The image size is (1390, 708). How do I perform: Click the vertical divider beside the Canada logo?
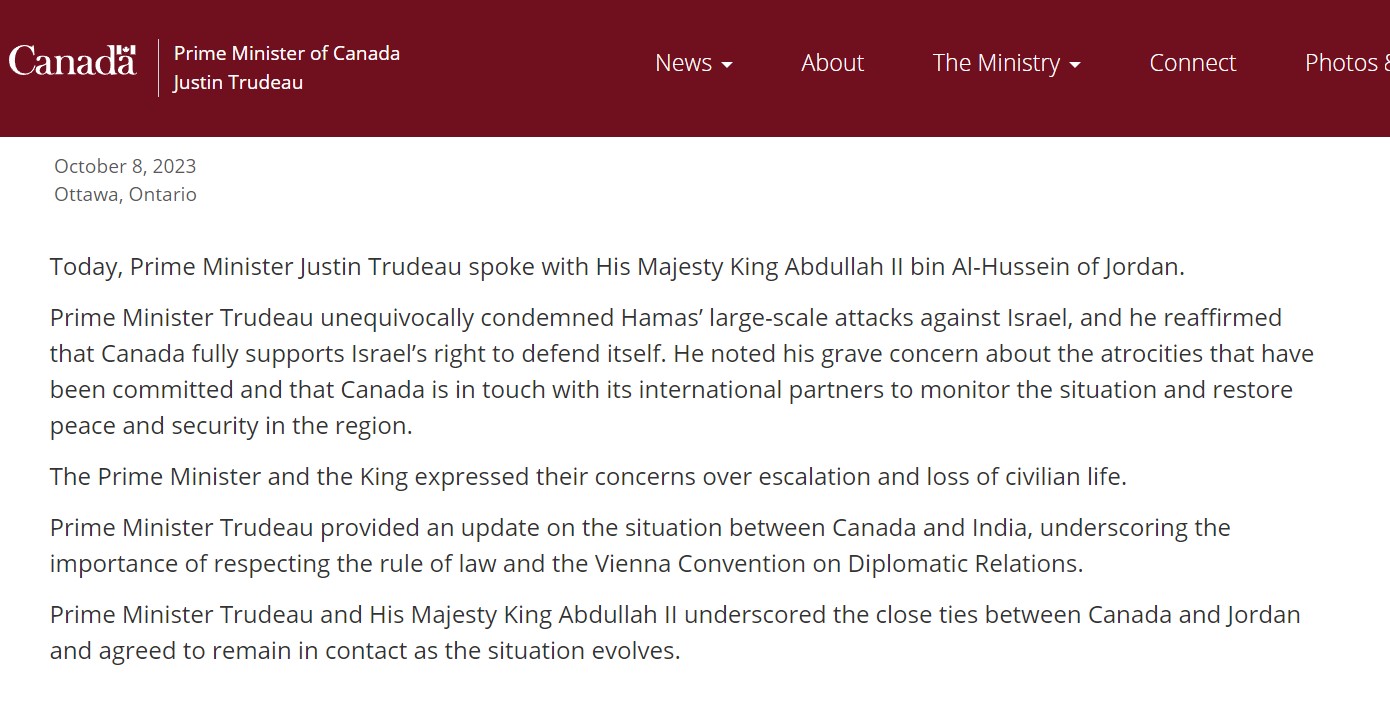[158, 68]
